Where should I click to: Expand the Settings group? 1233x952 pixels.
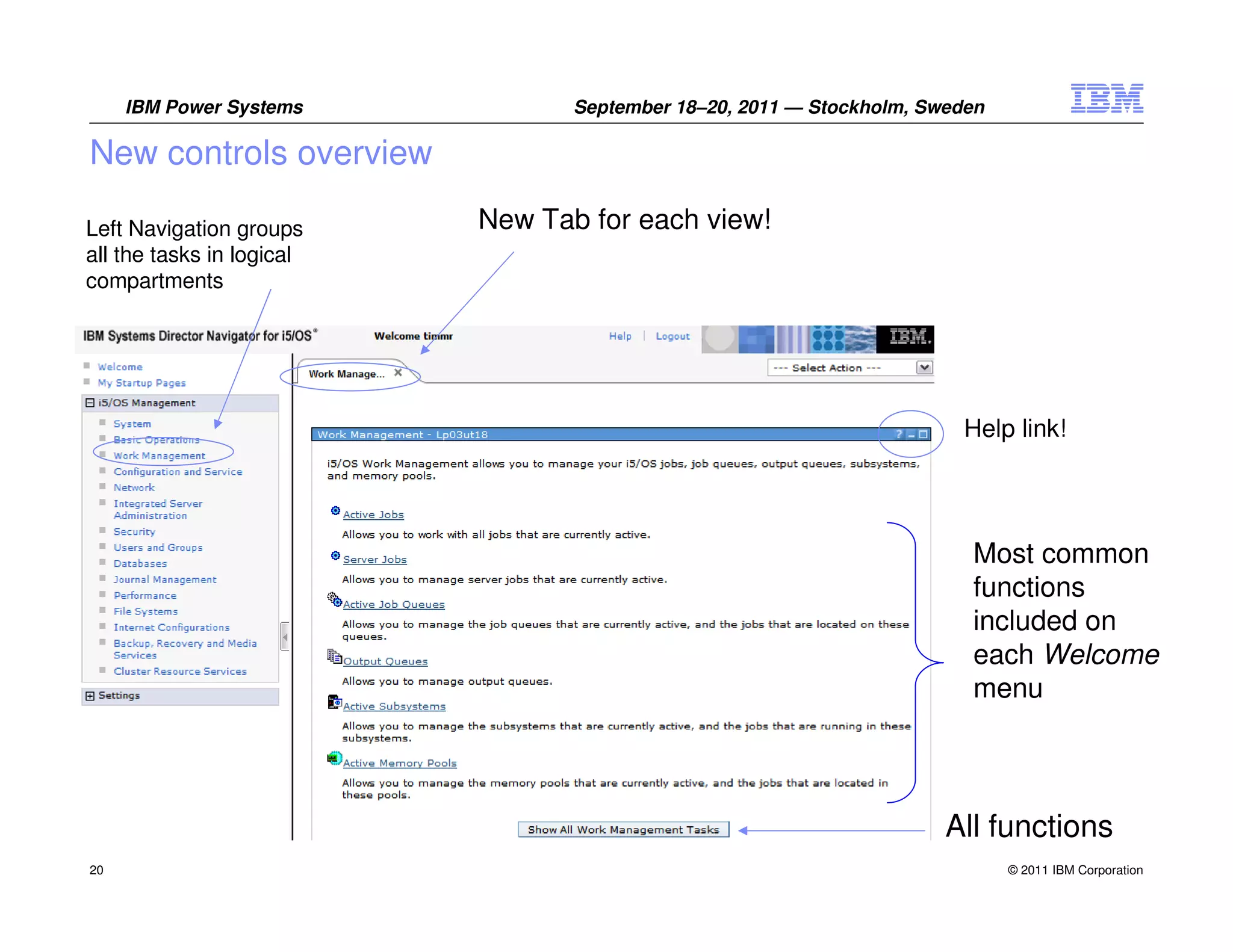tap(90, 696)
